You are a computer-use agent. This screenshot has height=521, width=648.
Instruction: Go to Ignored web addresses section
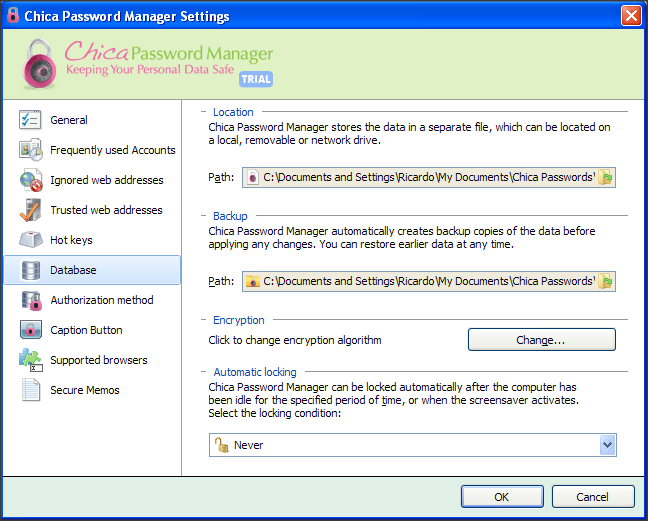point(92,180)
